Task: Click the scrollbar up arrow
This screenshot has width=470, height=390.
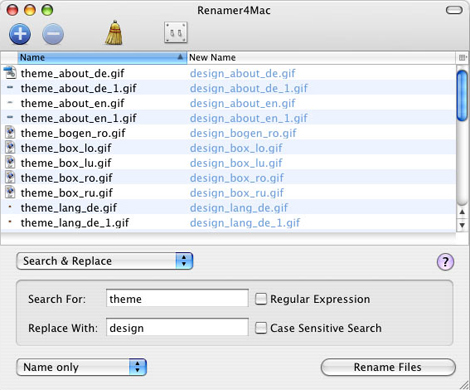Action: [x=462, y=212]
